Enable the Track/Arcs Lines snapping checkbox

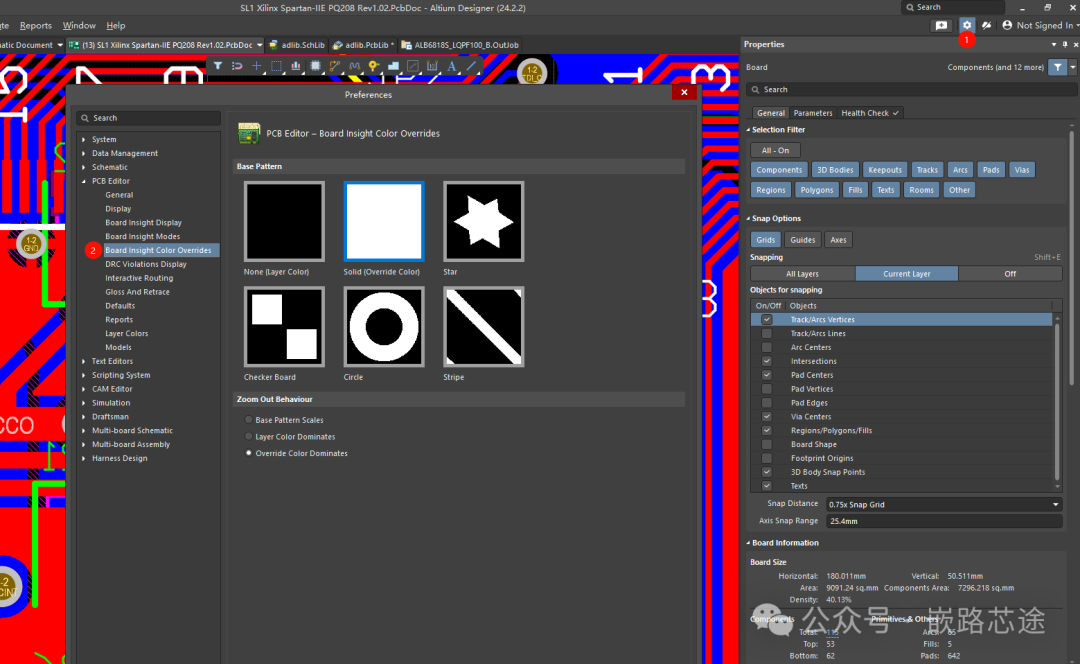pos(767,333)
